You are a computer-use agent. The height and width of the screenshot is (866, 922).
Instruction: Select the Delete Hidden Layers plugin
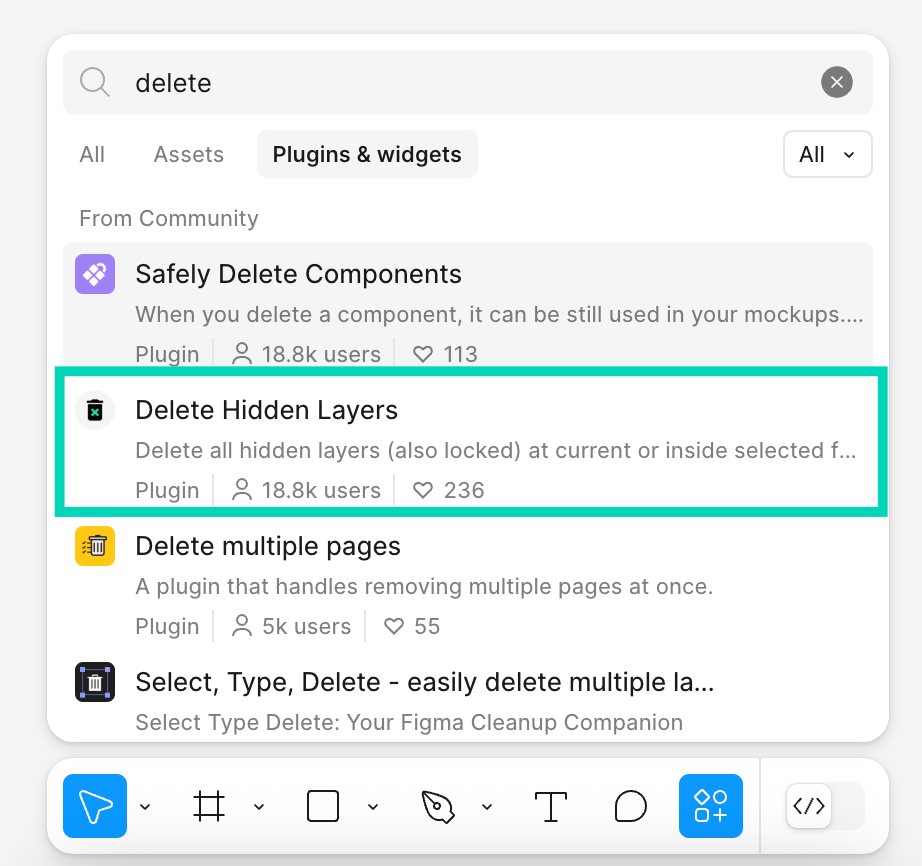(x=467, y=442)
